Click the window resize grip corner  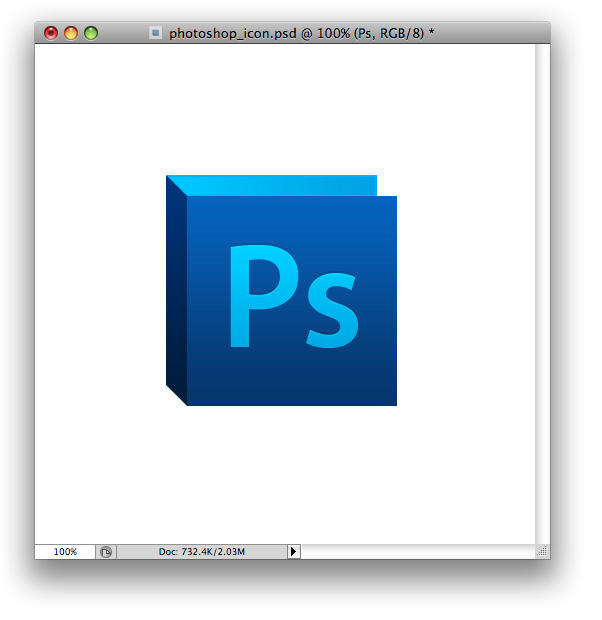pos(542,551)
